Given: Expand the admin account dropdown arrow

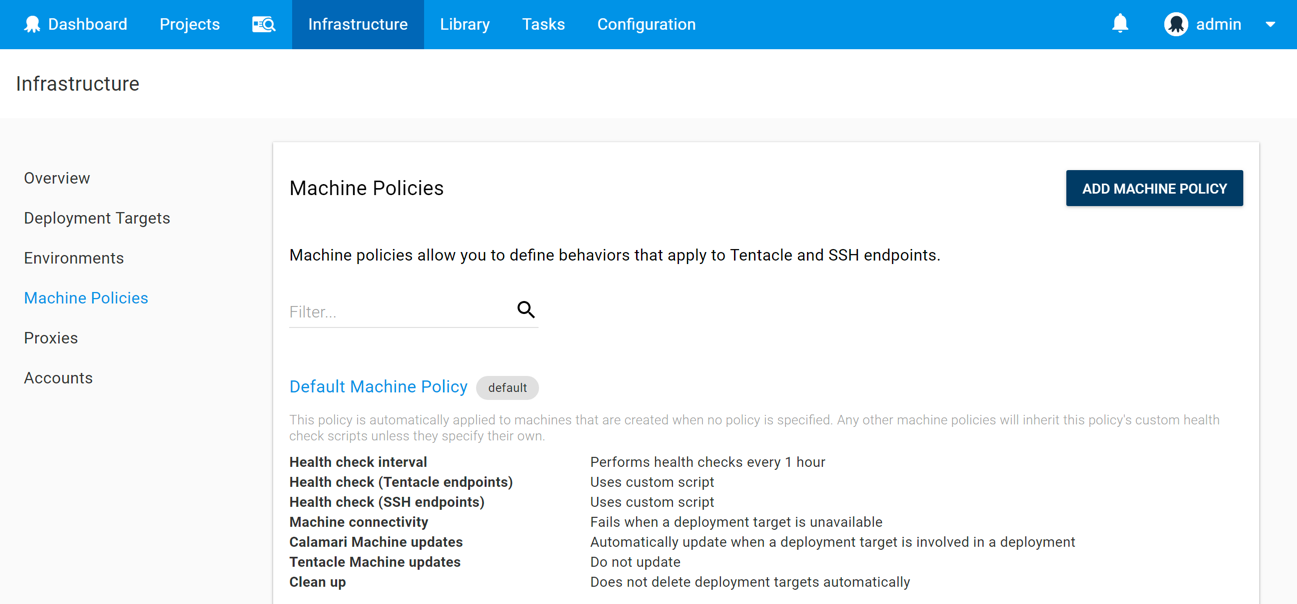Looking at the screenshot, I should [1270, 24].
